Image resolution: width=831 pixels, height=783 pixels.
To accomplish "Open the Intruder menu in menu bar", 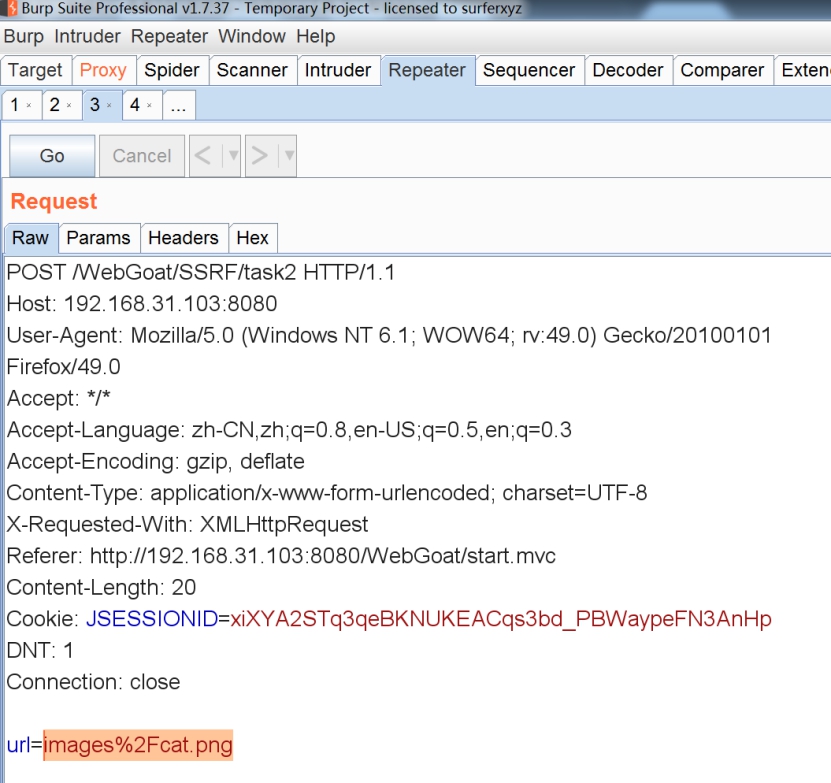I will 87,36.
